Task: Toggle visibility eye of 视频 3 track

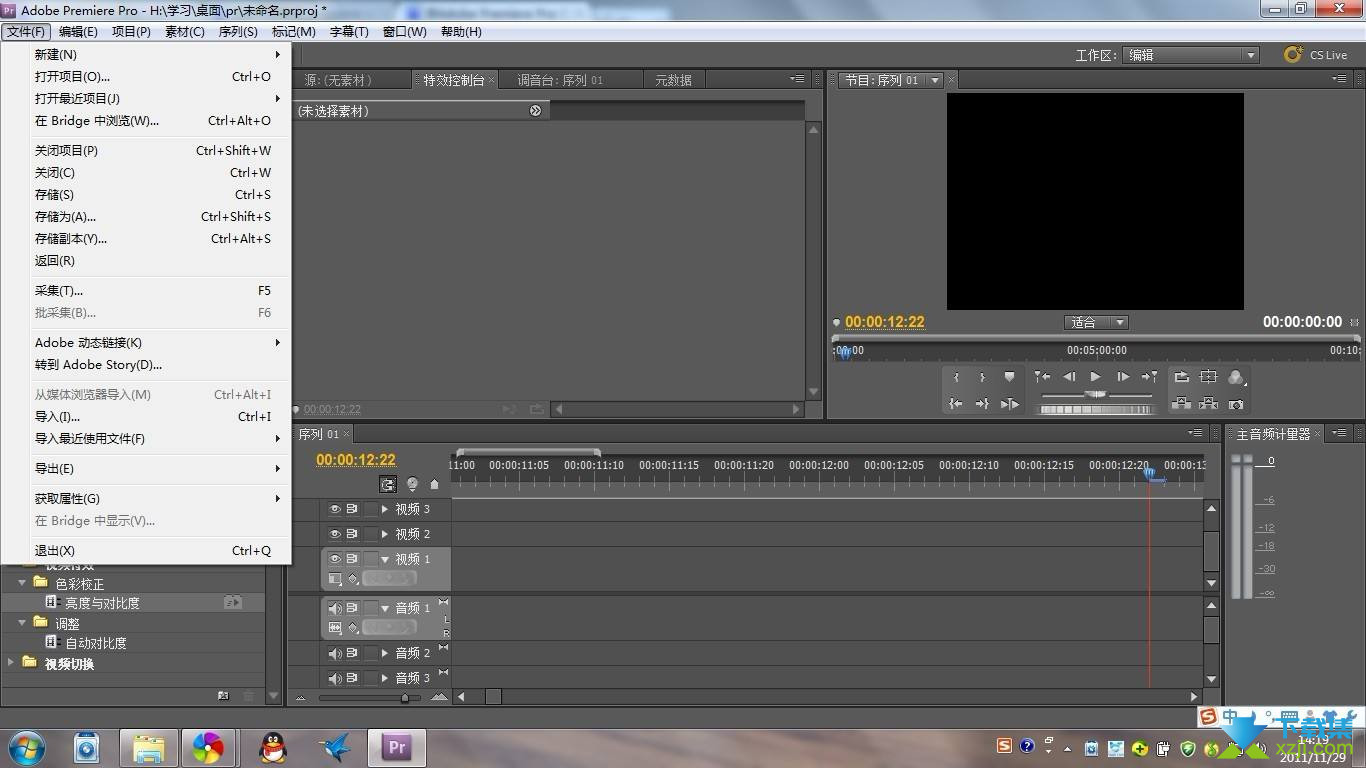Action: [335, 509]
